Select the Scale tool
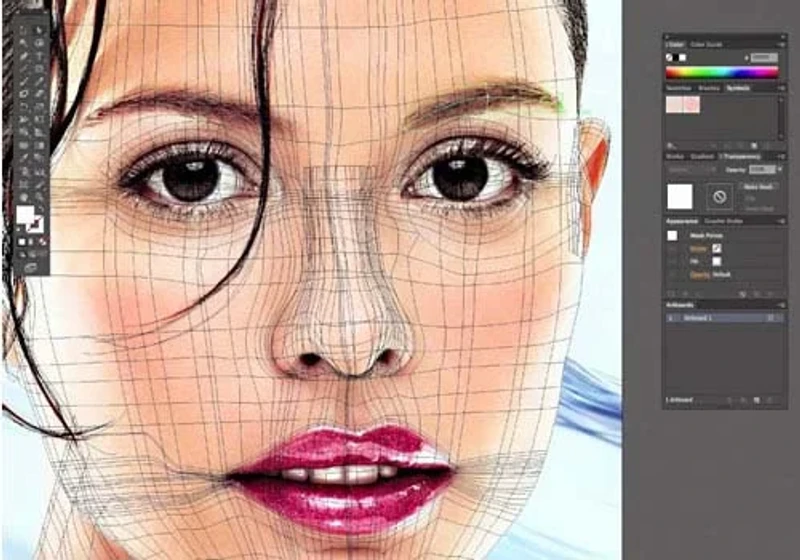This screenshot has height=560, width=800. pyautogui.click(x=39, y=105)
